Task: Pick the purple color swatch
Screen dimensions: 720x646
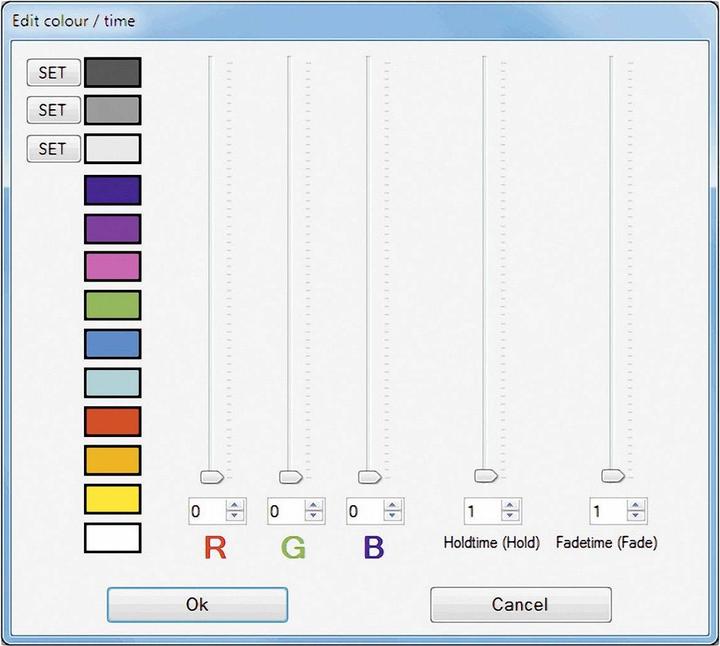Action: pos(112,229)
